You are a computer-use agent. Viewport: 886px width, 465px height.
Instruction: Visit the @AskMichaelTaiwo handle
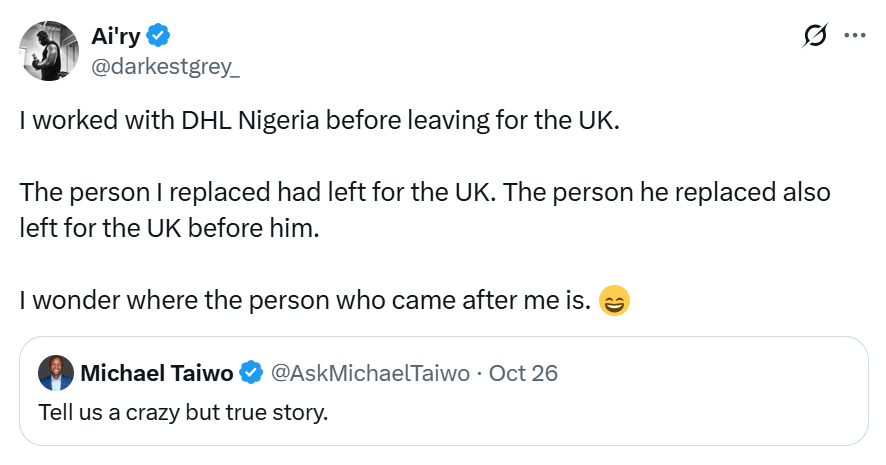click(x=370, y=374)
